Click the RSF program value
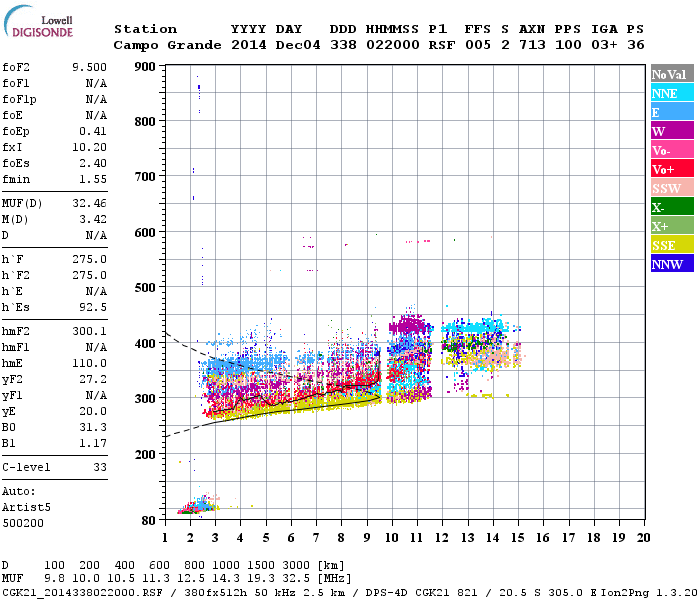700x600 pixels. point(442,45)
